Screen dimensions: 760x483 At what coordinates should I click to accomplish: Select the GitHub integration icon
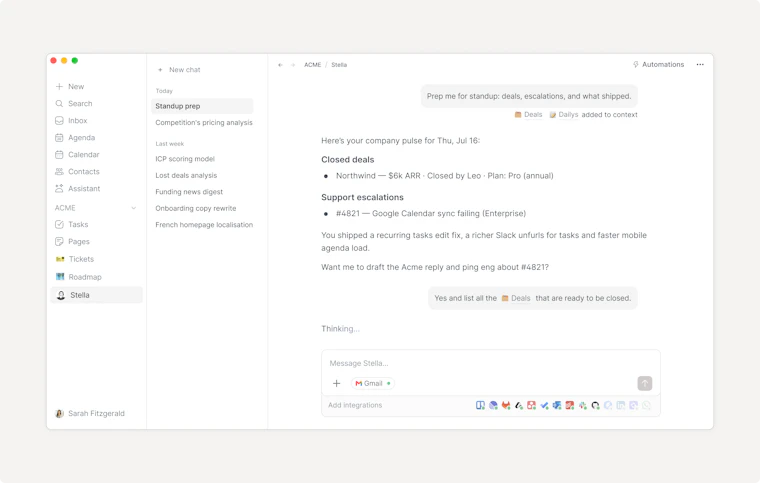(x=595, y=405)
